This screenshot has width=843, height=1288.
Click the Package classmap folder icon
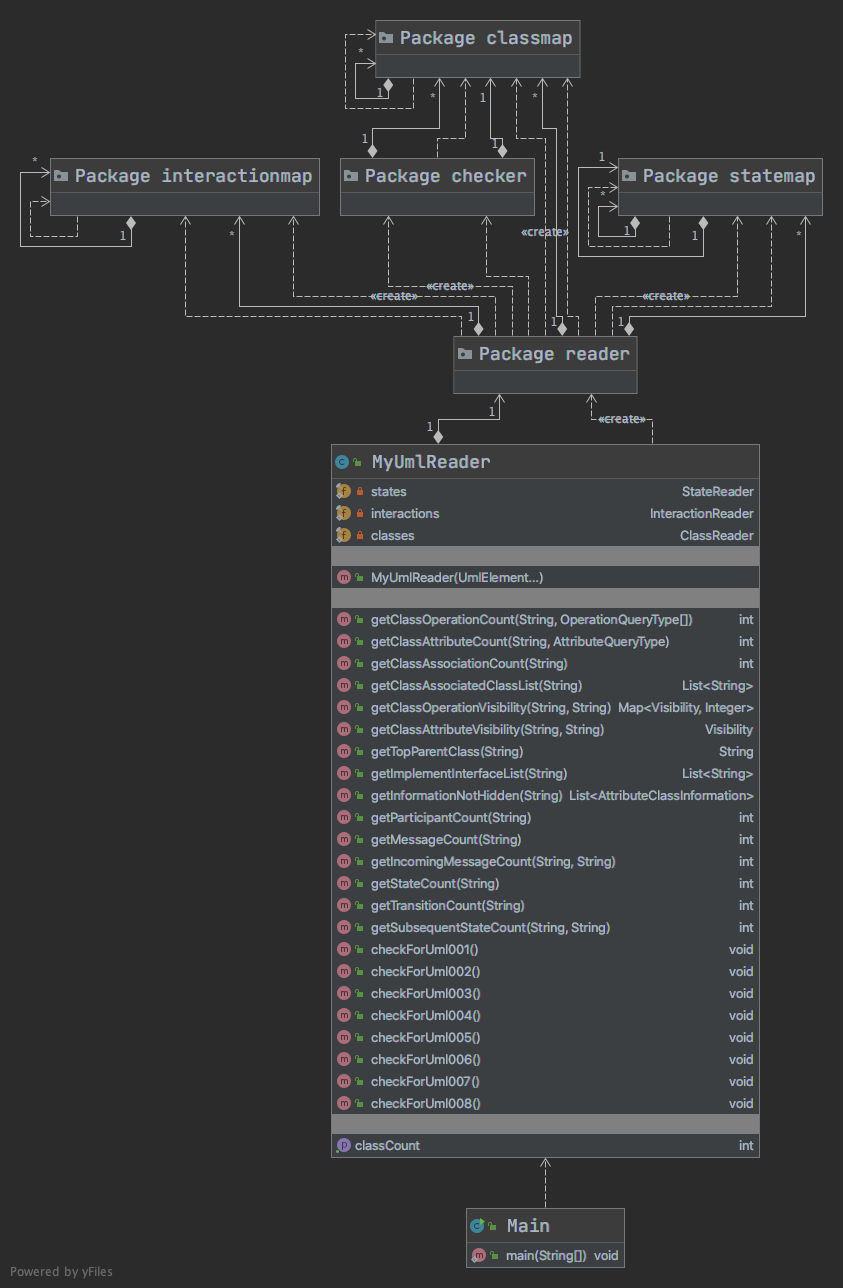point(386,38)
